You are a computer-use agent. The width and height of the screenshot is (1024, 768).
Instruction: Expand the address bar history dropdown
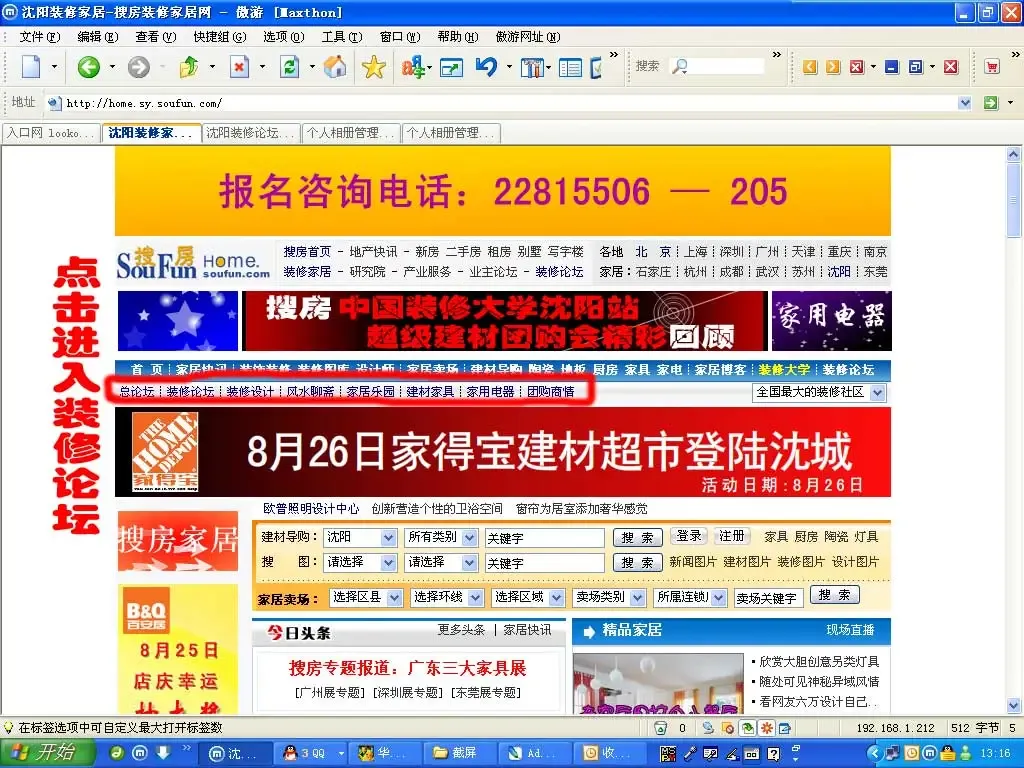[965, 103]
